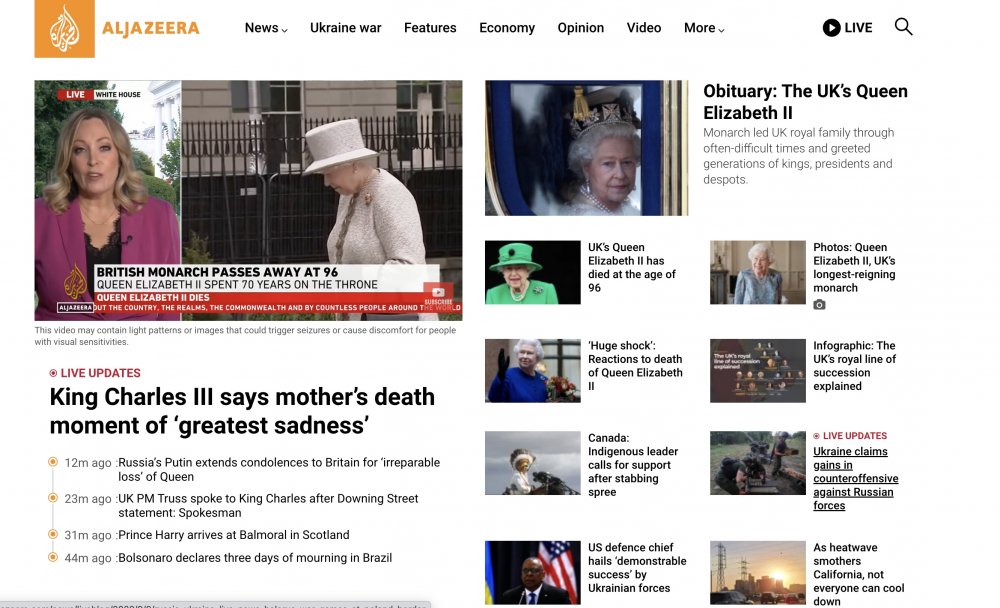This screenshot has width=1000, height=608.
Task: Open the California heatwave story
Action: click(x=858, y=574)
